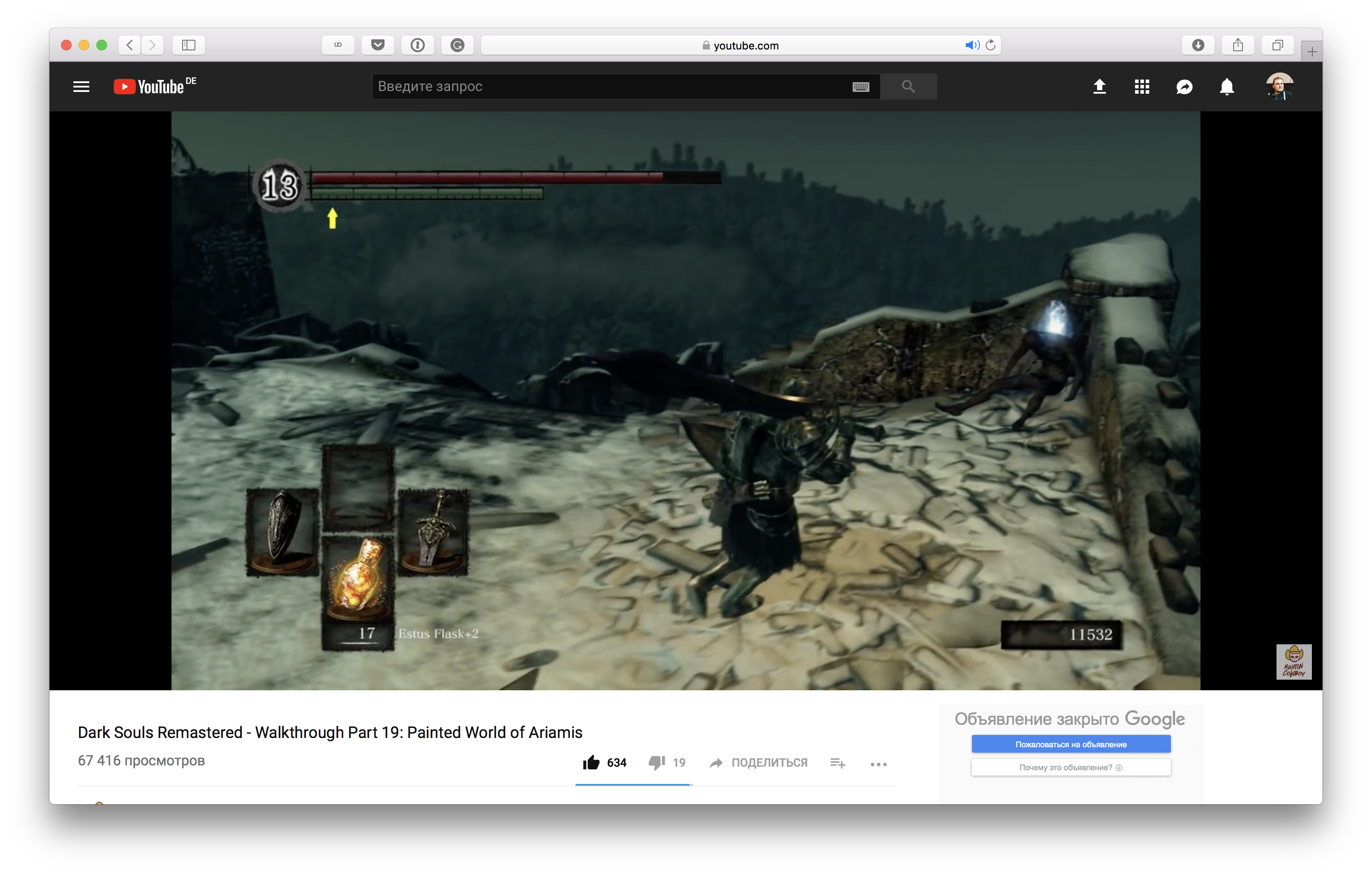Open the Safari share sheet icon
The image size is (1372, 875).
point(1238,45)
